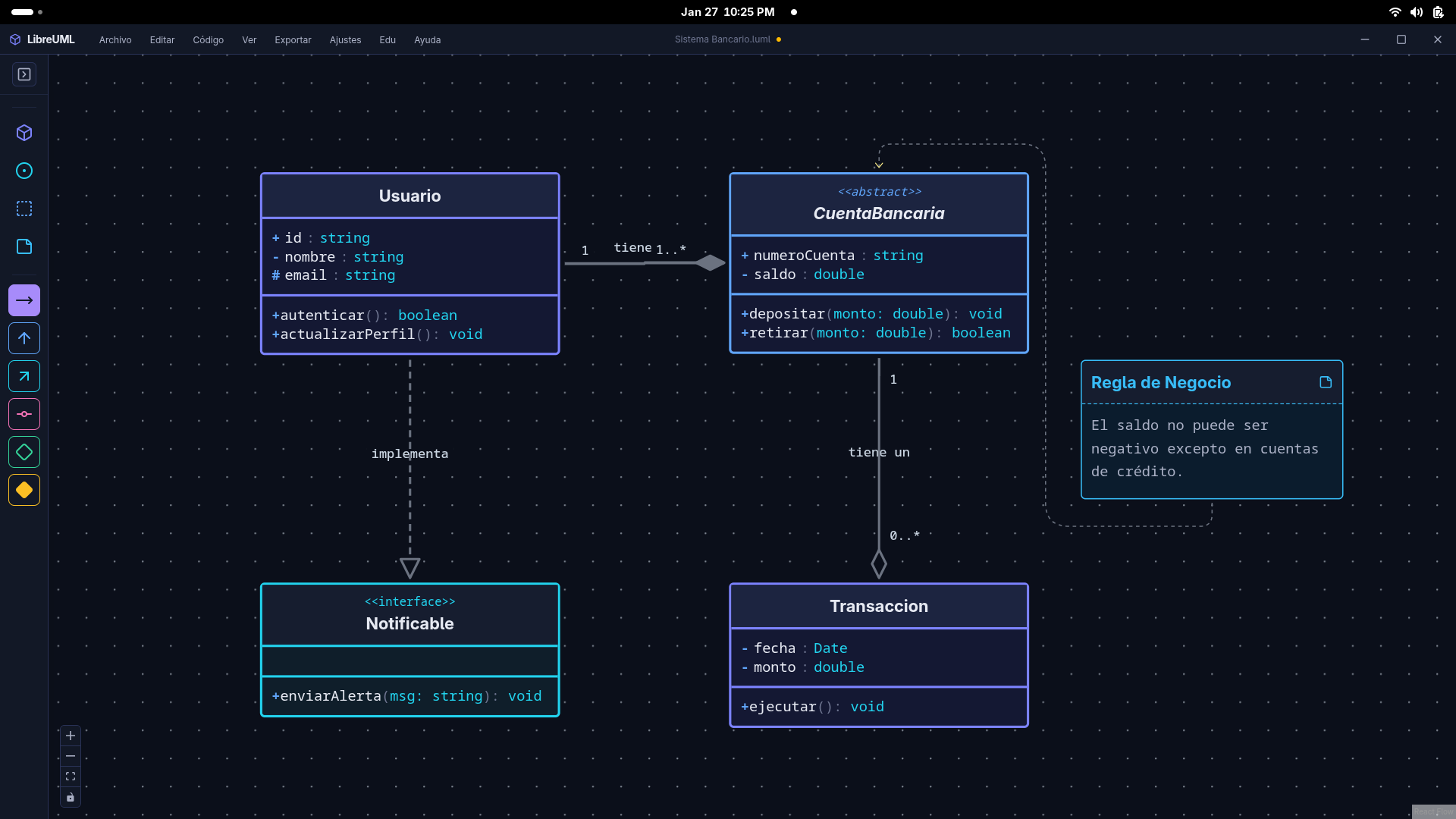Choose the pink line-circle connector
This screenshot has width=1456, height=819.
24,414
